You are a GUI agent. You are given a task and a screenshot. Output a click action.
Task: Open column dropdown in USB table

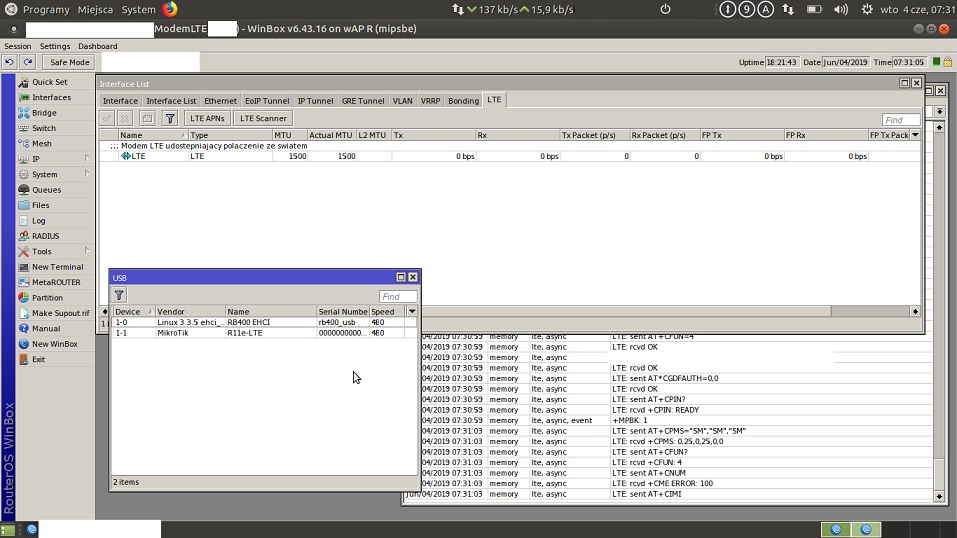(413, 311)
